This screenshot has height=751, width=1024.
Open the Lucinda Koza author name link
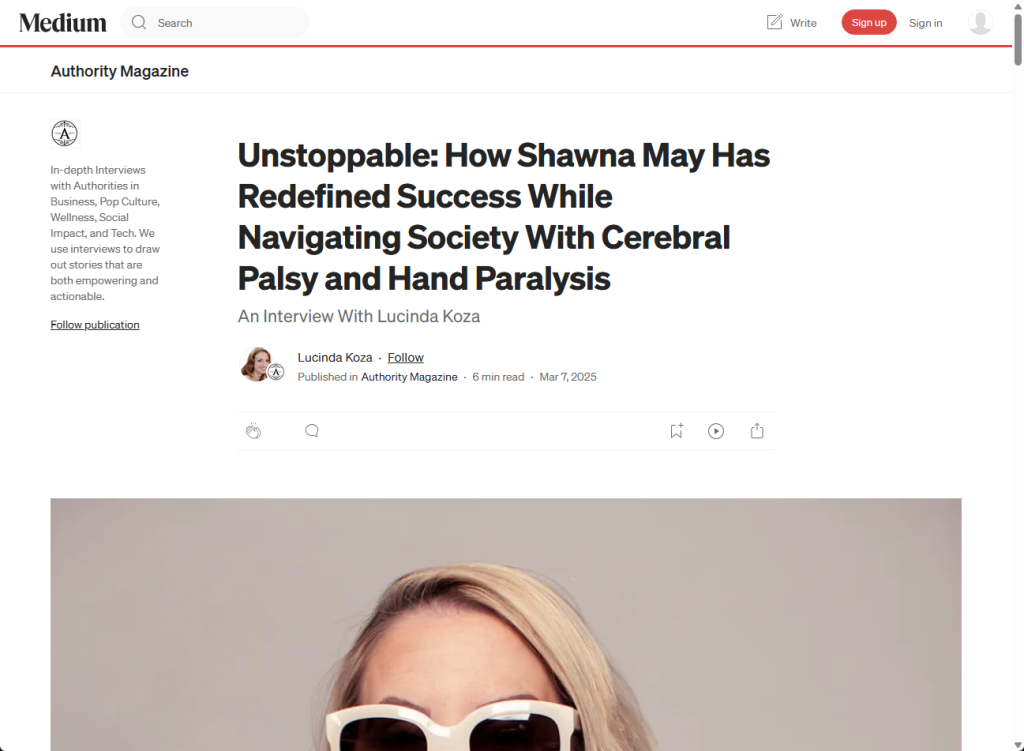pyautogui.click(x=335, y=358)
